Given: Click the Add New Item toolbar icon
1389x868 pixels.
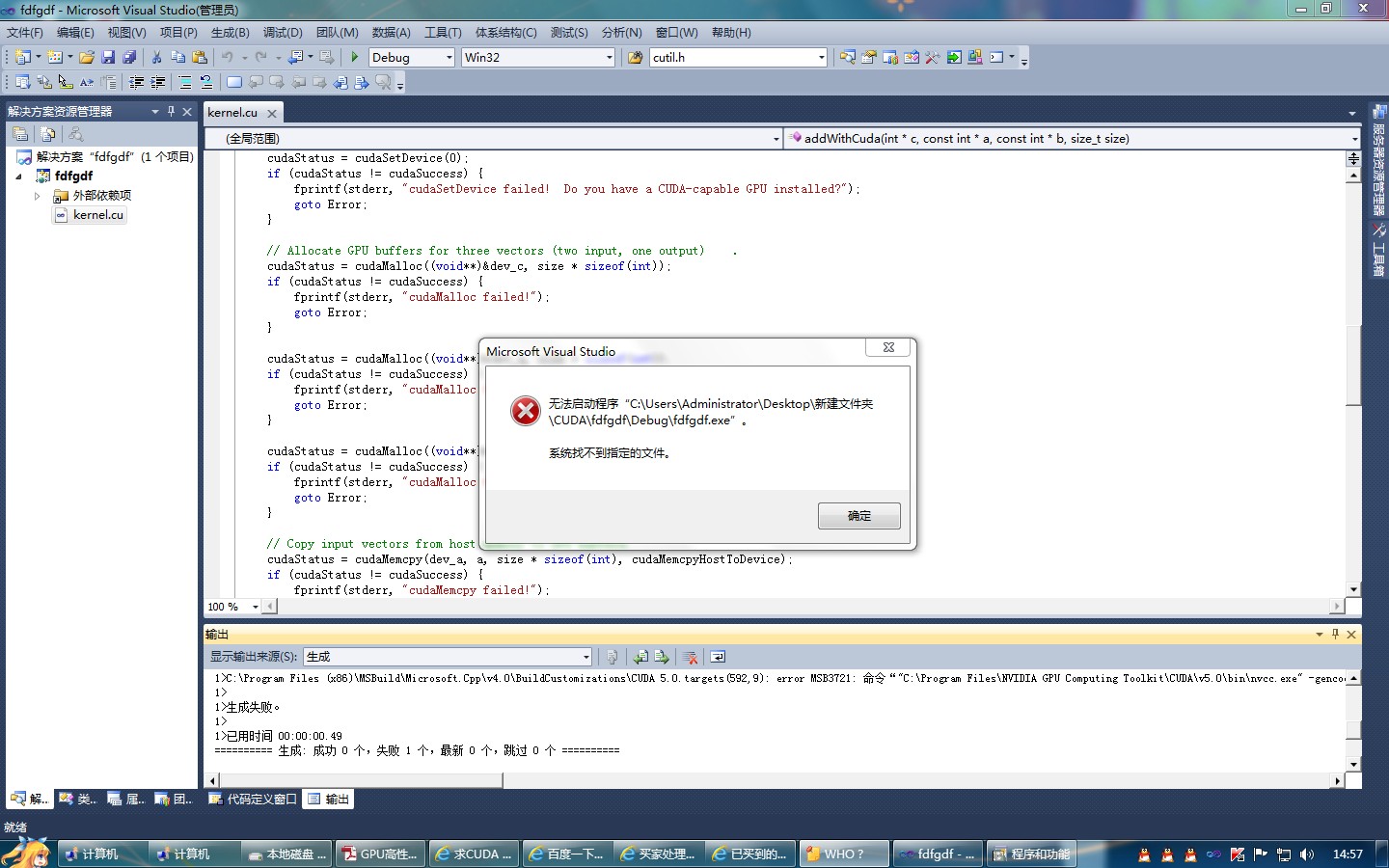Looking at the screenshot, I should [x=55, y=58].
